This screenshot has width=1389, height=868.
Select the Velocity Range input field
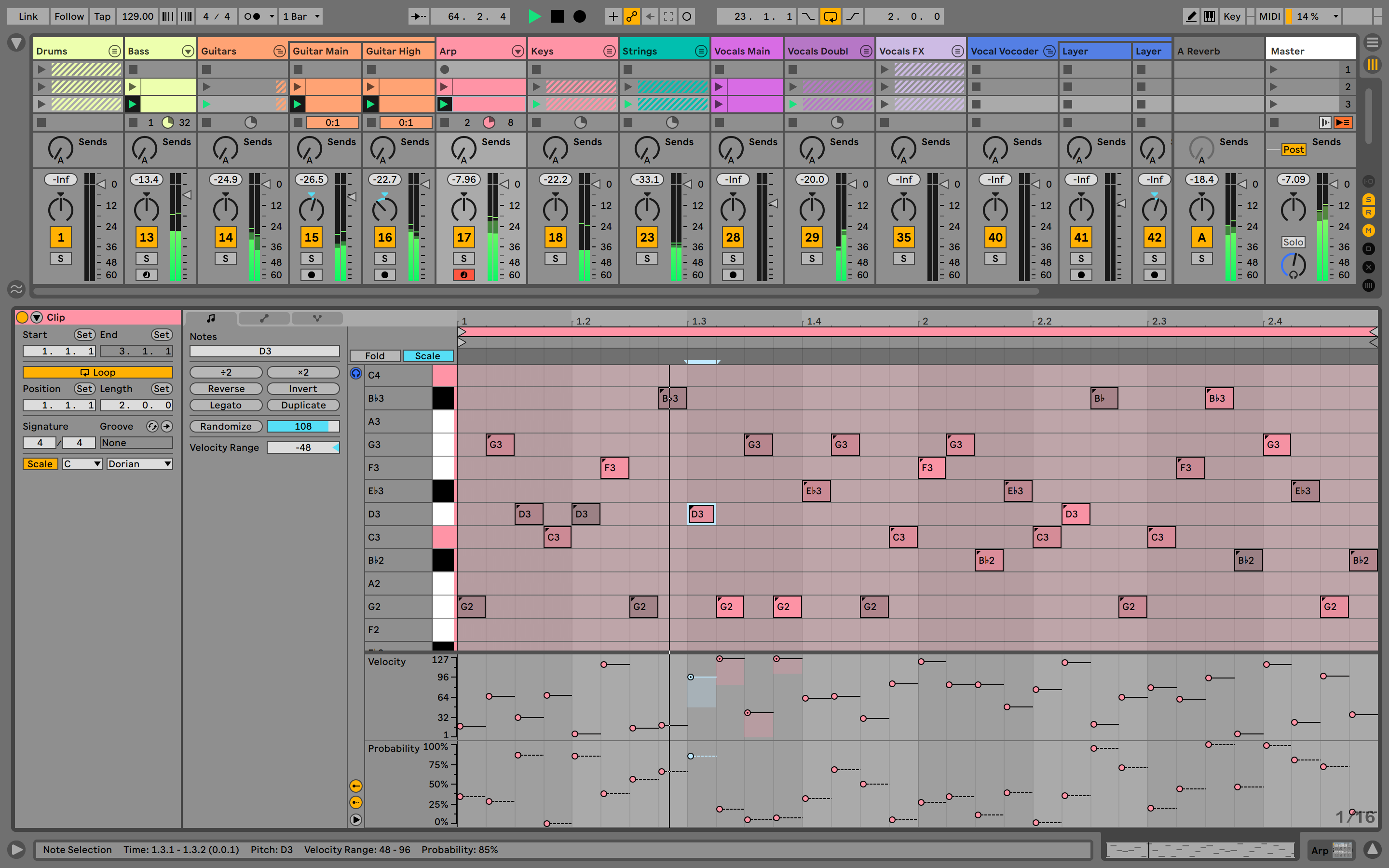tap(302, 447)
